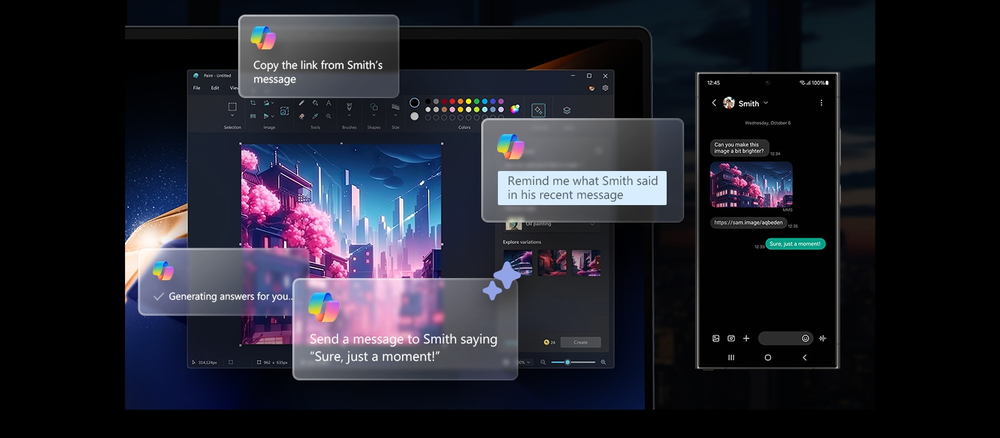Select the Eraser tool in Paint
The height and width of the screenshot is (438, 1000).
[301, 116]
